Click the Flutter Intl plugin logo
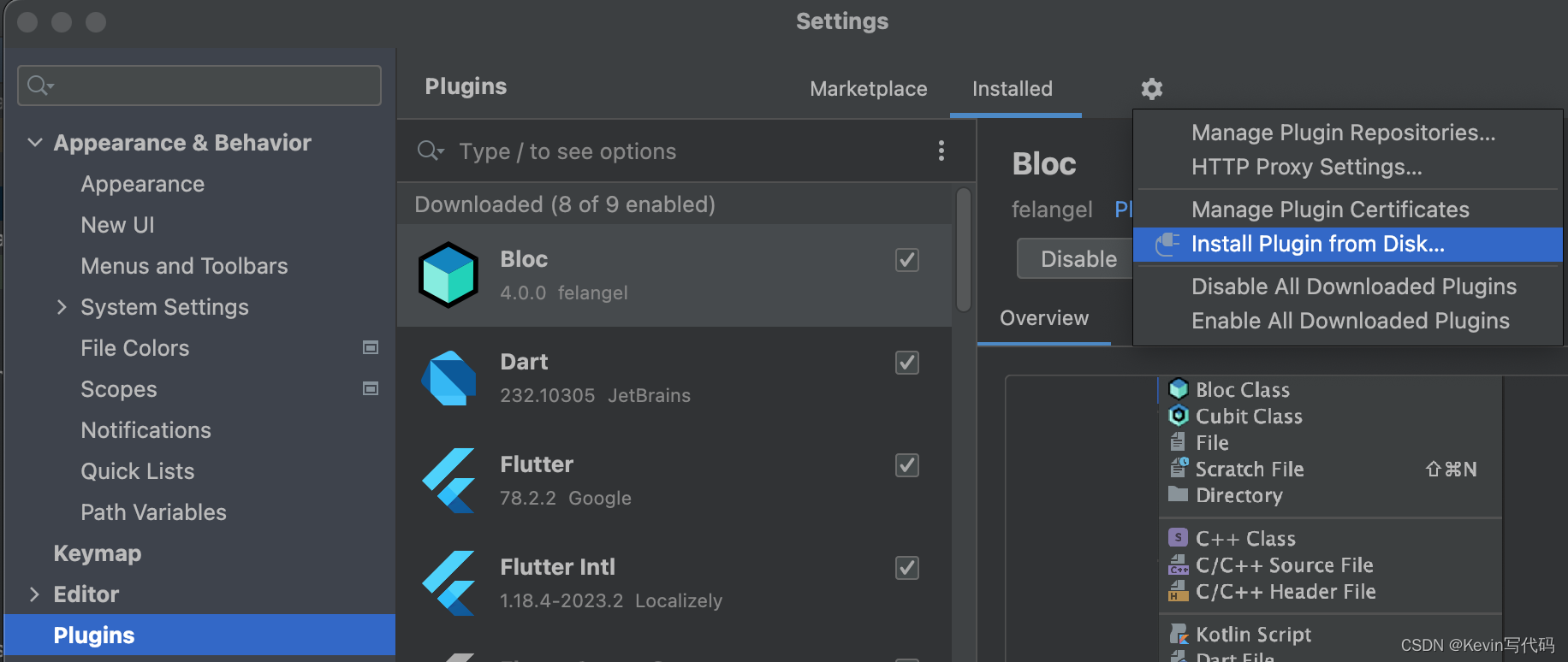The image size is (1568, 662). click(x=448, y=583)
